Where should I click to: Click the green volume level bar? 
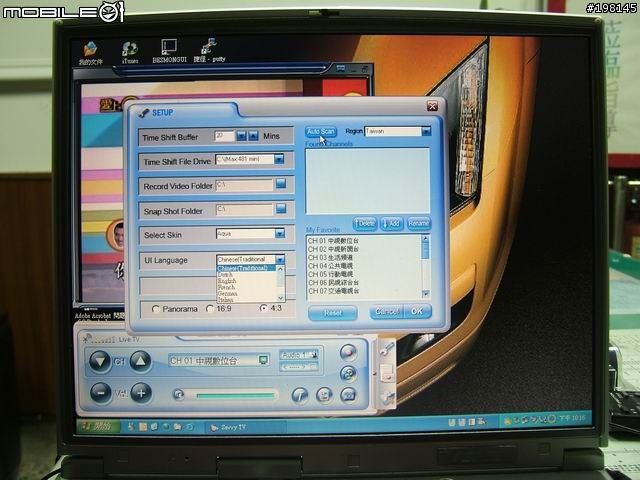click(236, 395)
